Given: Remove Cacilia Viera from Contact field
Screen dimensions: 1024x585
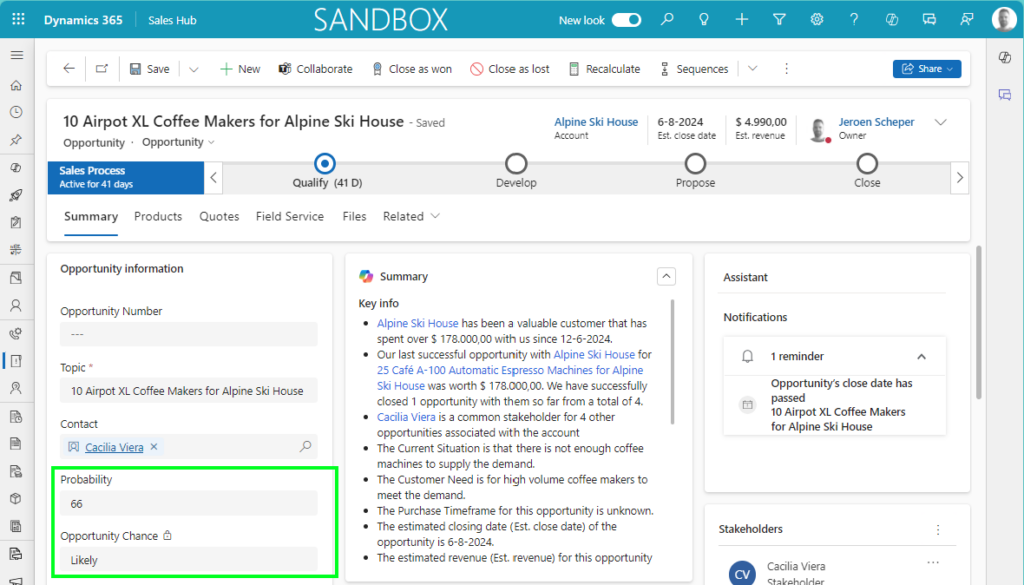Looking at the screenshot, I should [x=154, y=447].
